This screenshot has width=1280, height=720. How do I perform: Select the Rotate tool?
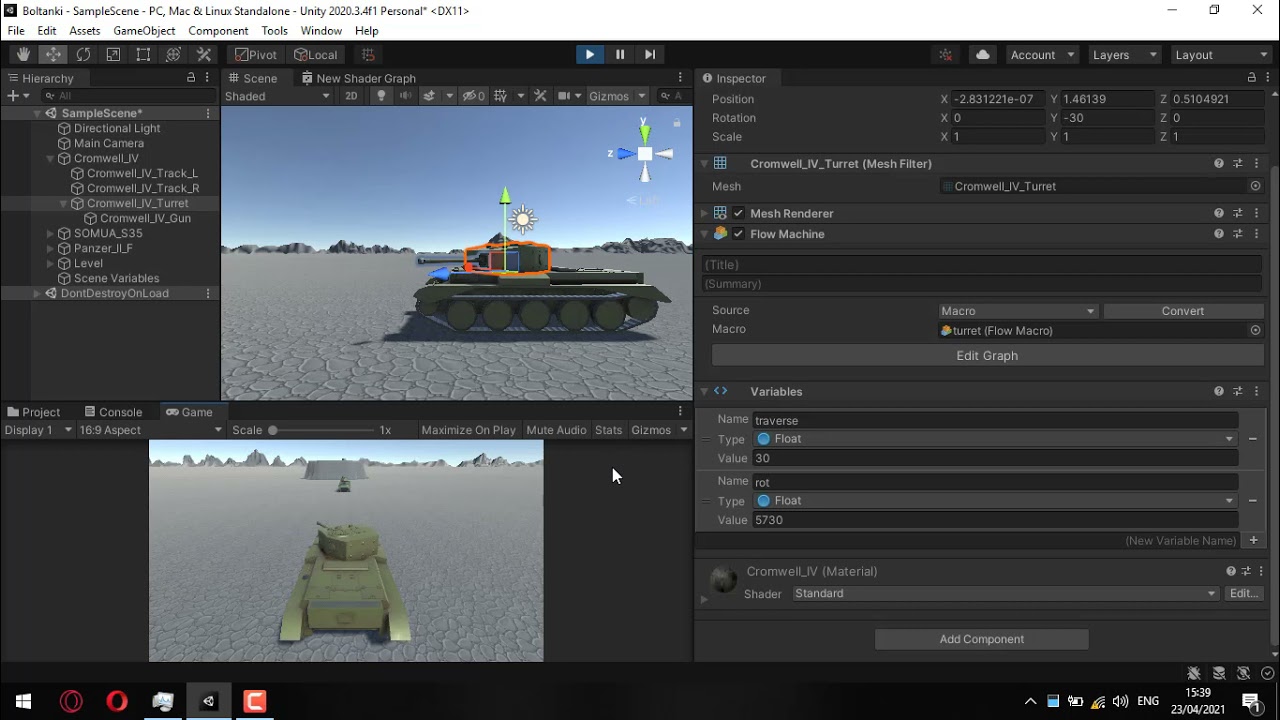point(83,55)
